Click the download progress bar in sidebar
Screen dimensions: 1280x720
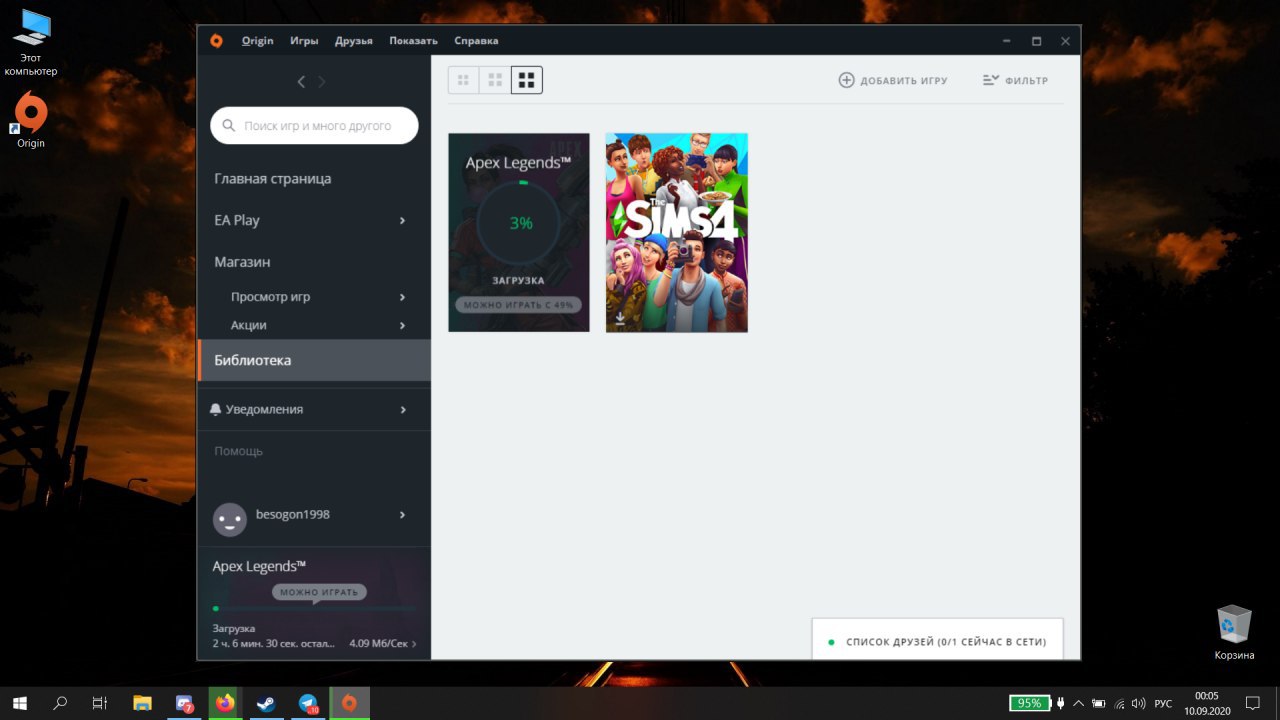[x=314, y=608]
